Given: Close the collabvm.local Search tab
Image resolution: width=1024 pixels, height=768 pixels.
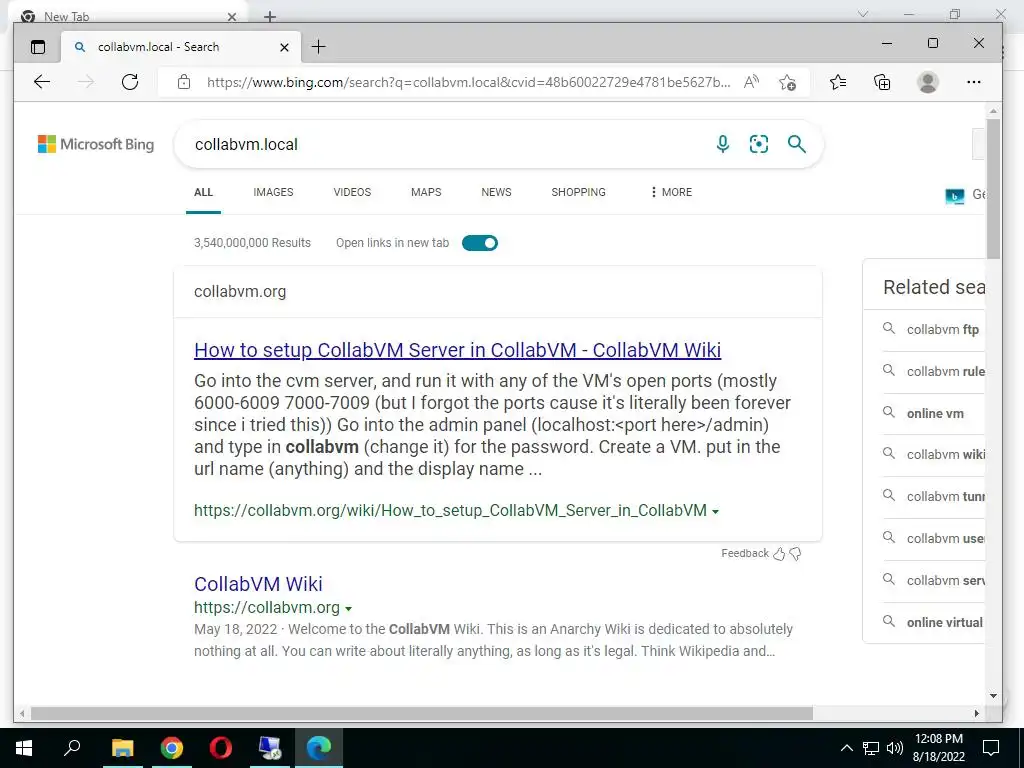Looking at the screenshot, I should tap(284, 47).
